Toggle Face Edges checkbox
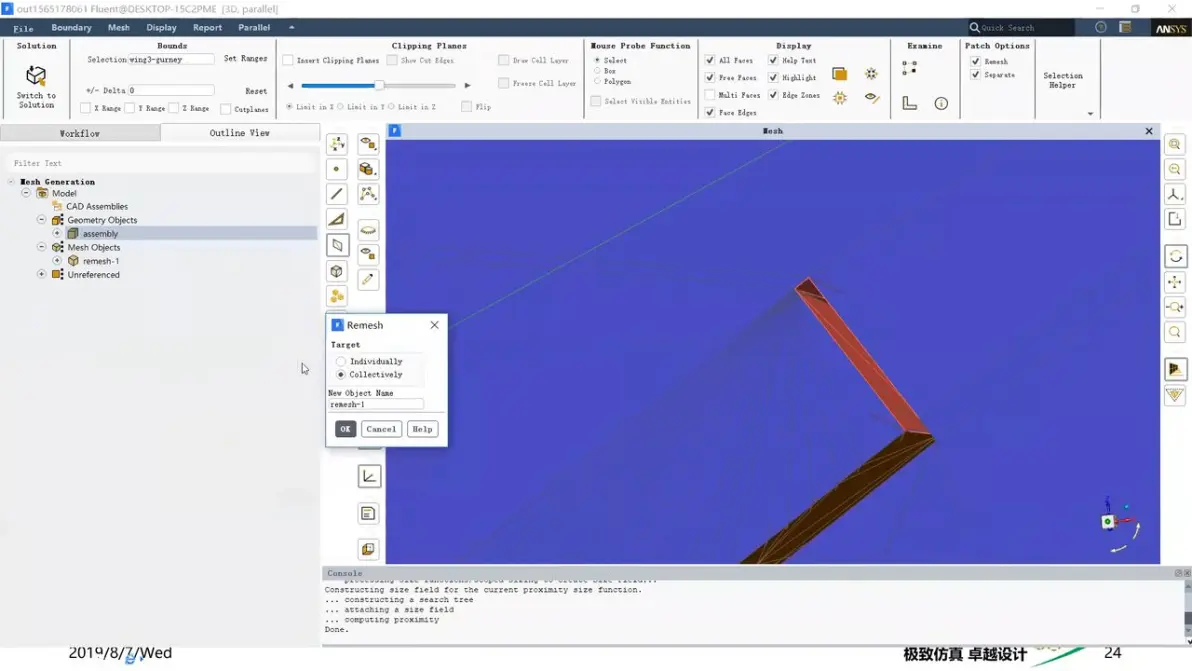Image resolution: width=1192 pixels, height=671 pixels. pos(709,112)
